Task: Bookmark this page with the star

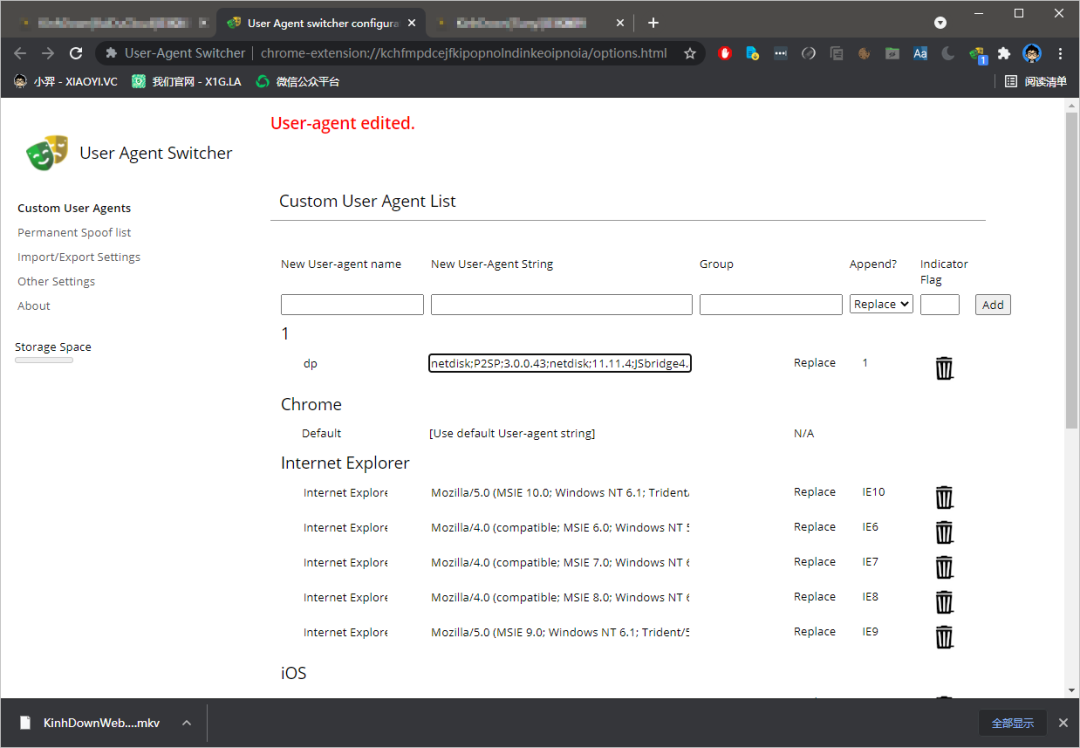Action: (689, 53)
